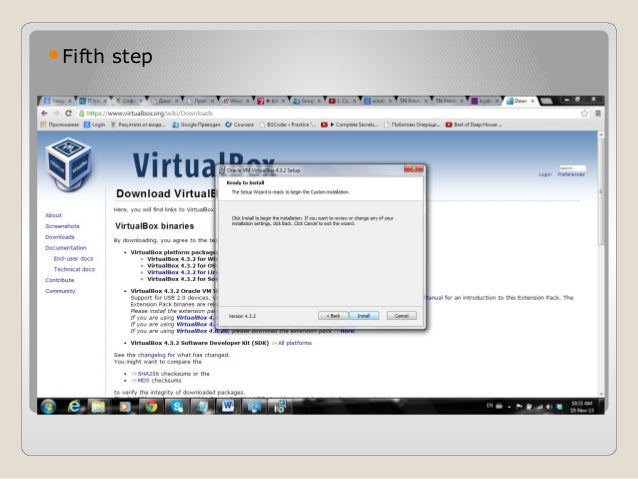Image resolution: width=638 pixels, height=479 pixels.
Task: Click the EN language indicator
Action: click(489, 406)
